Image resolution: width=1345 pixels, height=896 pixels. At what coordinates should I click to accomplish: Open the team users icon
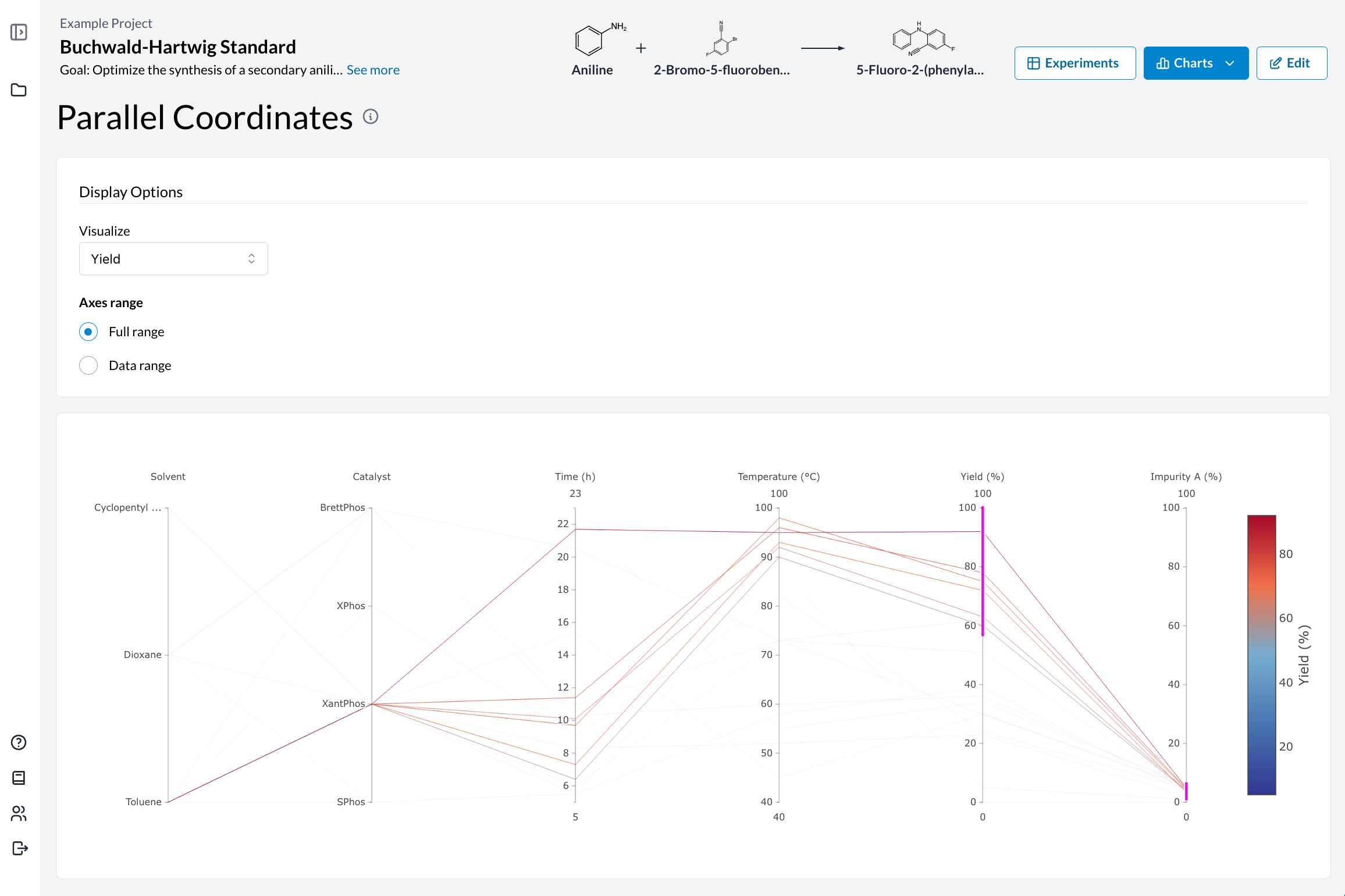click(x=19, y=813)
